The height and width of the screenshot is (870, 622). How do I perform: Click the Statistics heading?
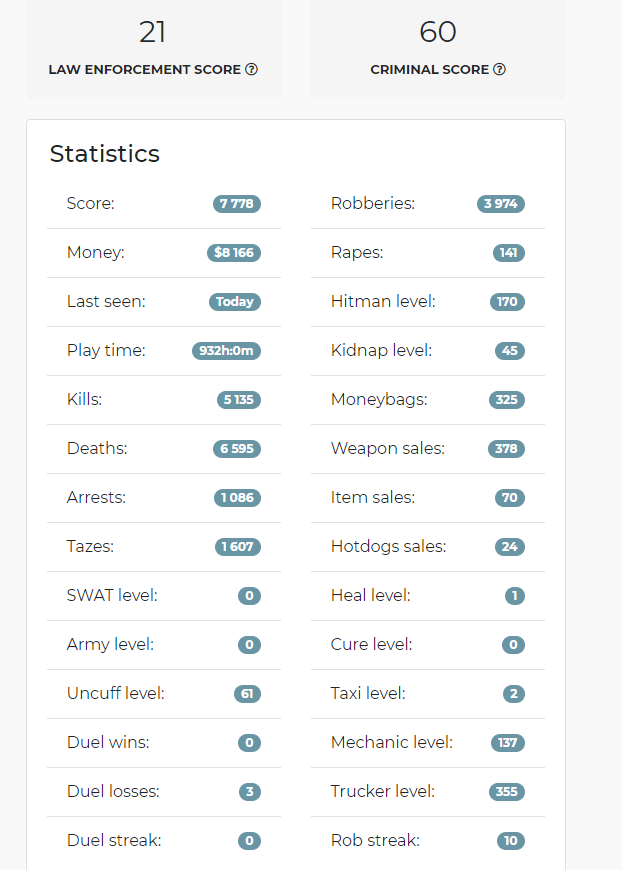(x=105, y=154)
